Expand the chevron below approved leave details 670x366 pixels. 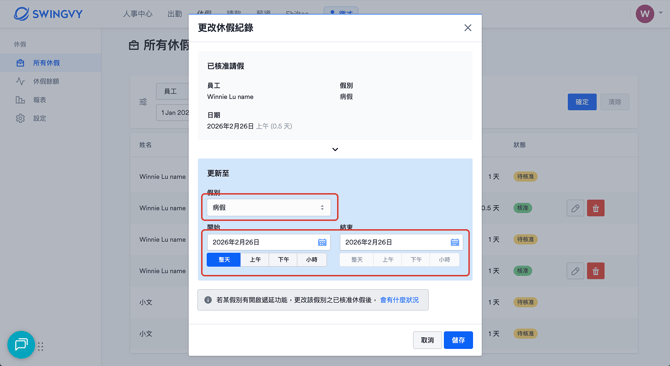[x=335, y=149]
